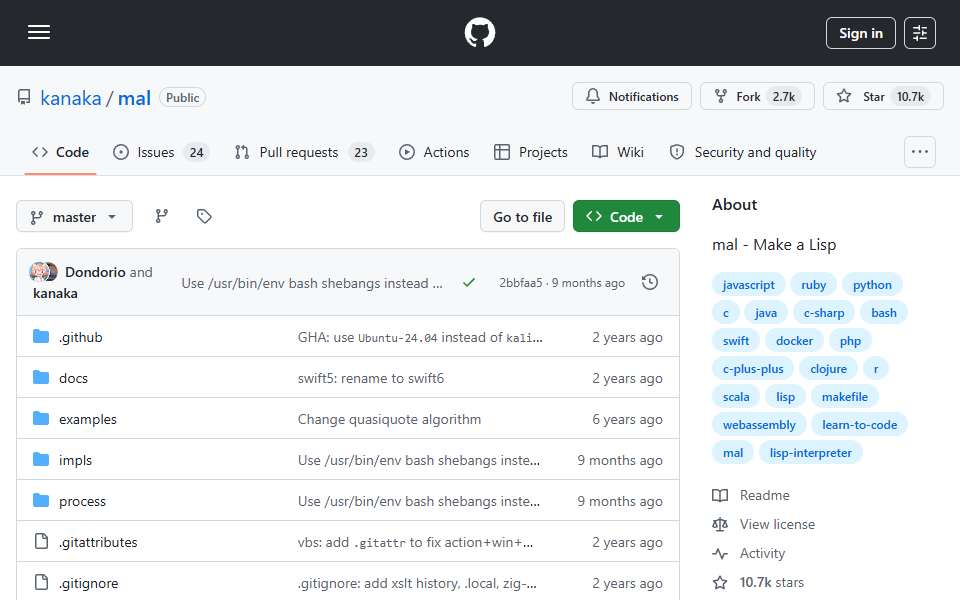Screen dimensions: 960x600
Task: Select the learn-to-code topic tag
Action: tap(859, 426)
